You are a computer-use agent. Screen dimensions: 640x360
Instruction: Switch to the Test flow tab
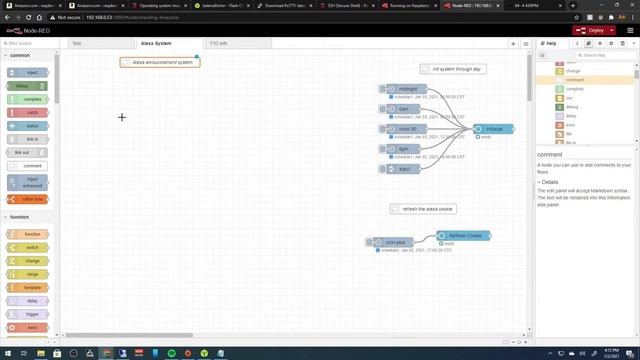101,43
